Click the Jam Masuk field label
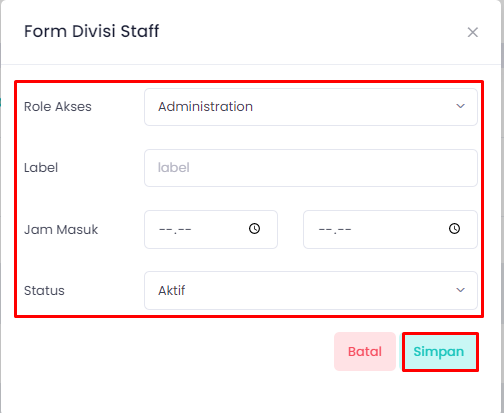The height and width of the screenshot is (413, 504). point(61,230)
